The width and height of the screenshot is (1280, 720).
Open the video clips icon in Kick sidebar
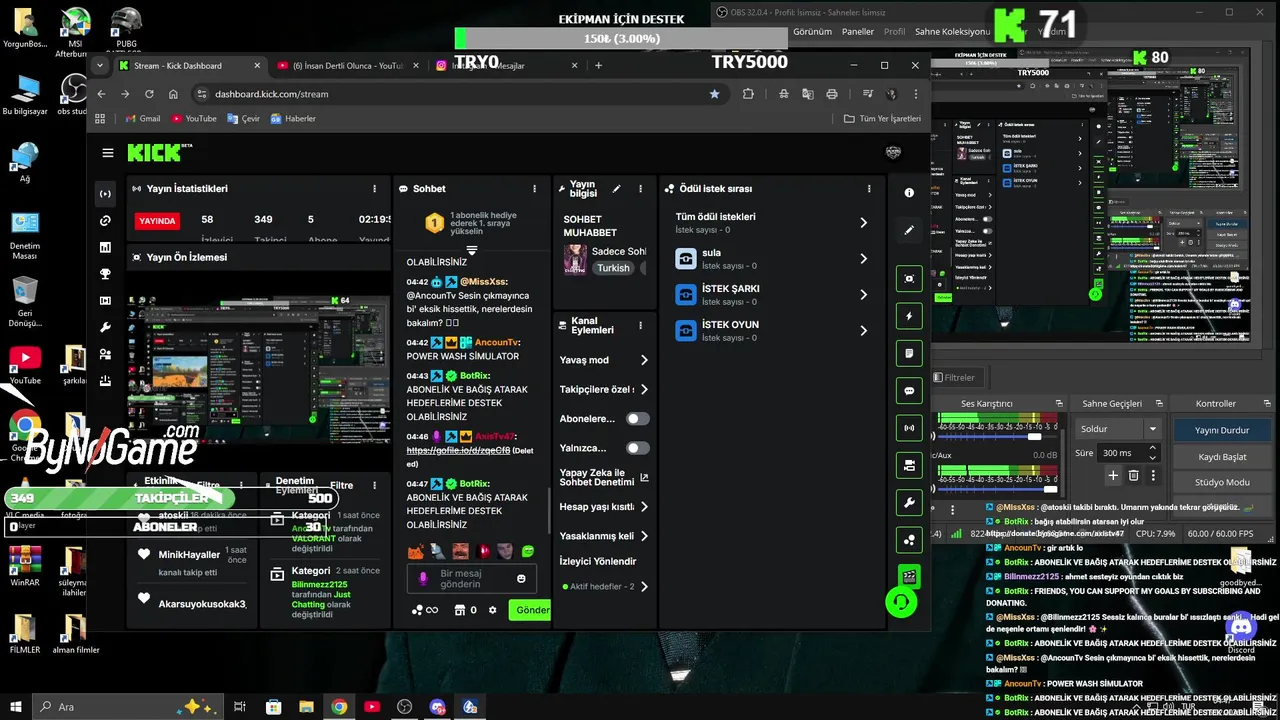[x=105, y=301]
